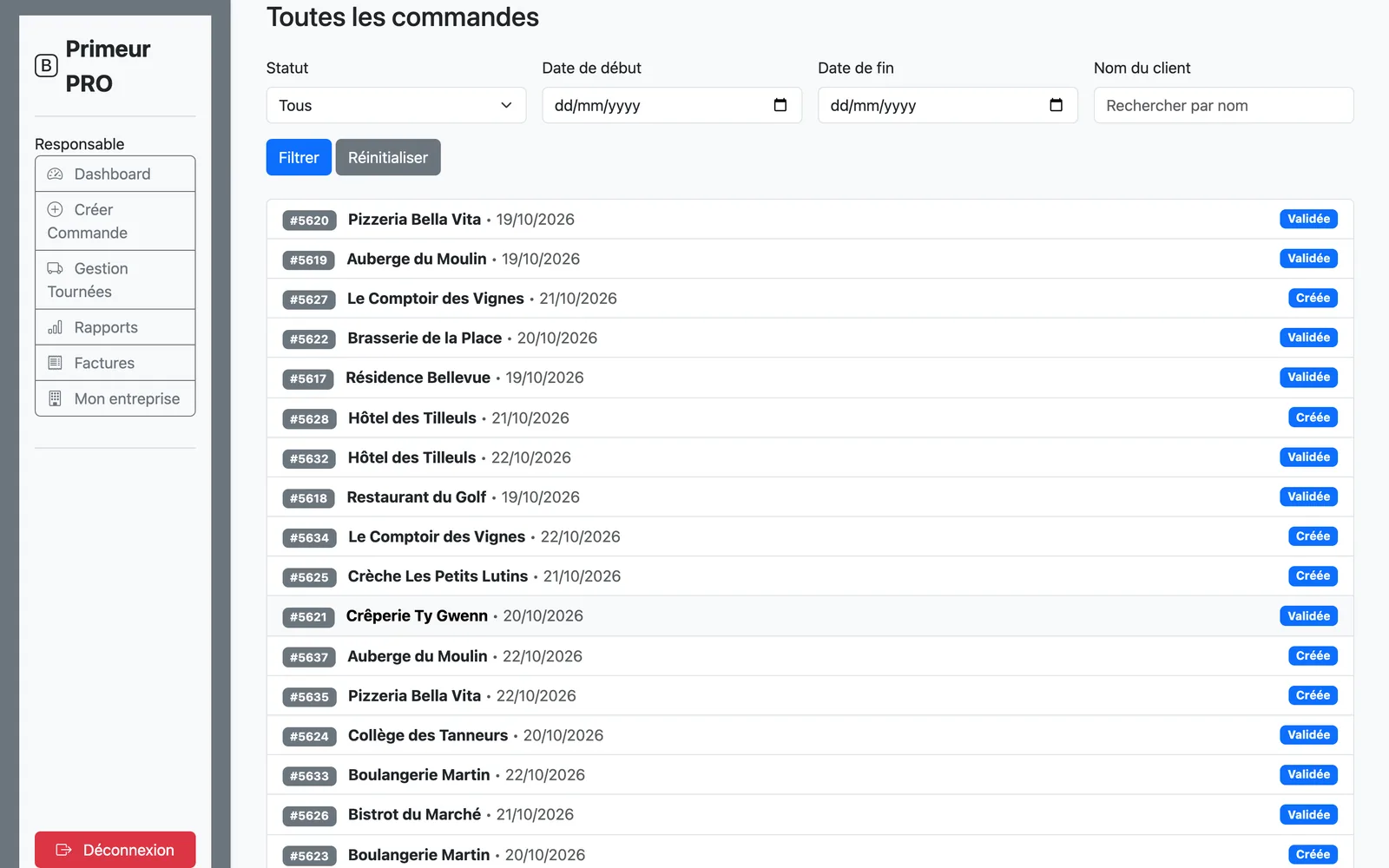Click the Rechercher par nom search field
This screenshot has width=1389, height=868.
click(x=1223, y=105)
